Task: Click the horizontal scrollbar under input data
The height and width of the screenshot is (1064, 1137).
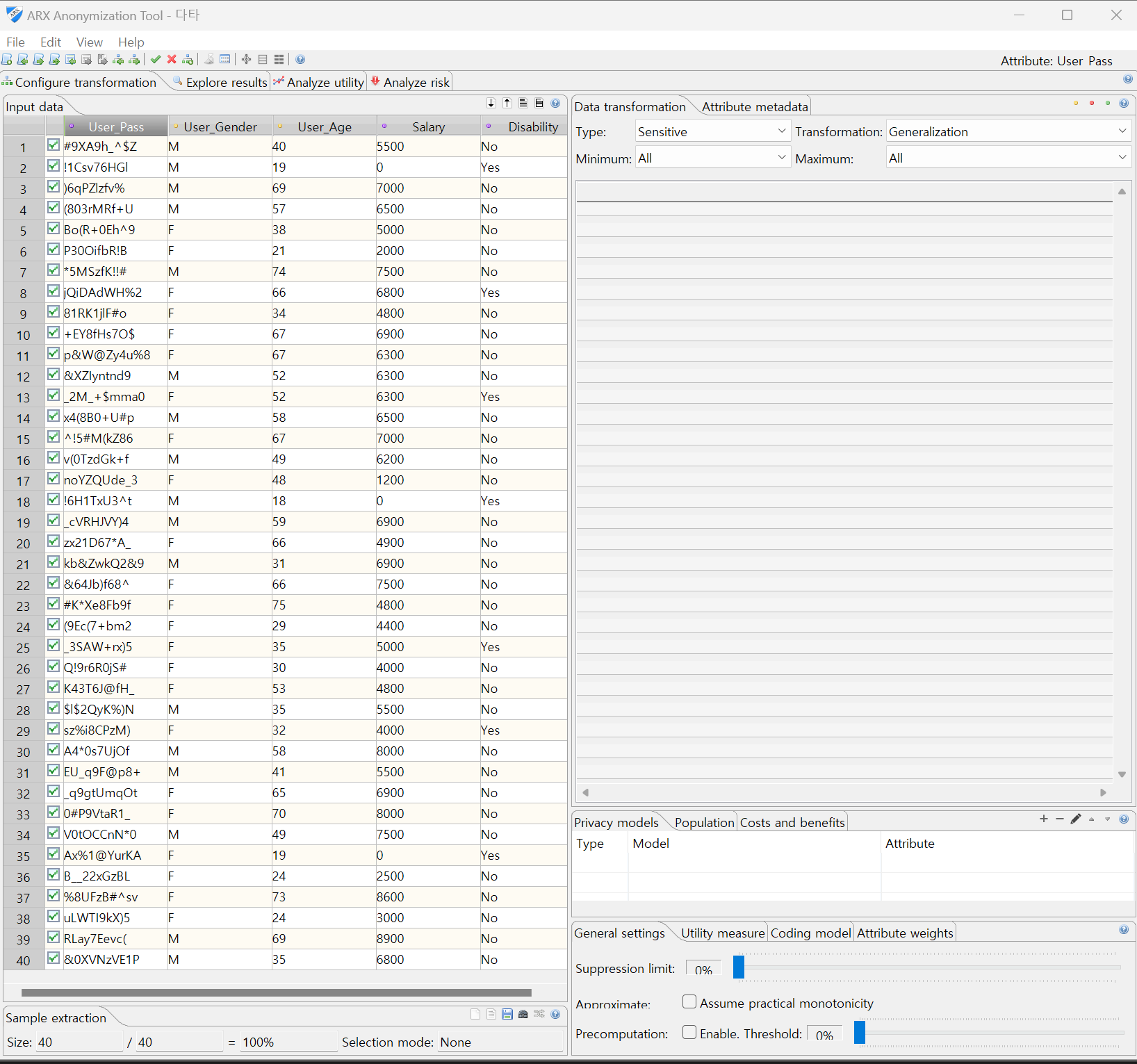Action: point(277,992)
